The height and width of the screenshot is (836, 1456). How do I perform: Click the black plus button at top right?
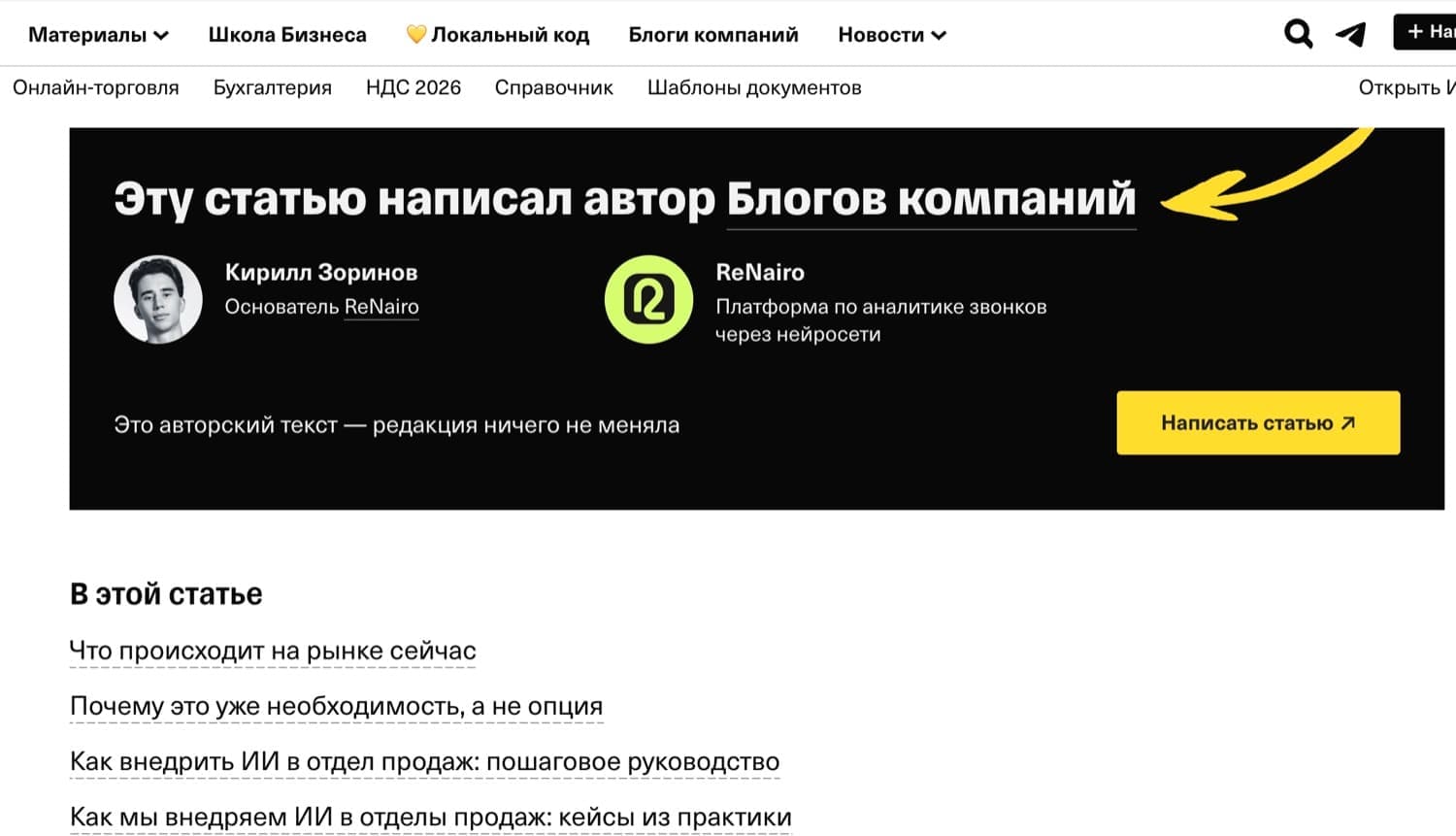click(1425, 32)
